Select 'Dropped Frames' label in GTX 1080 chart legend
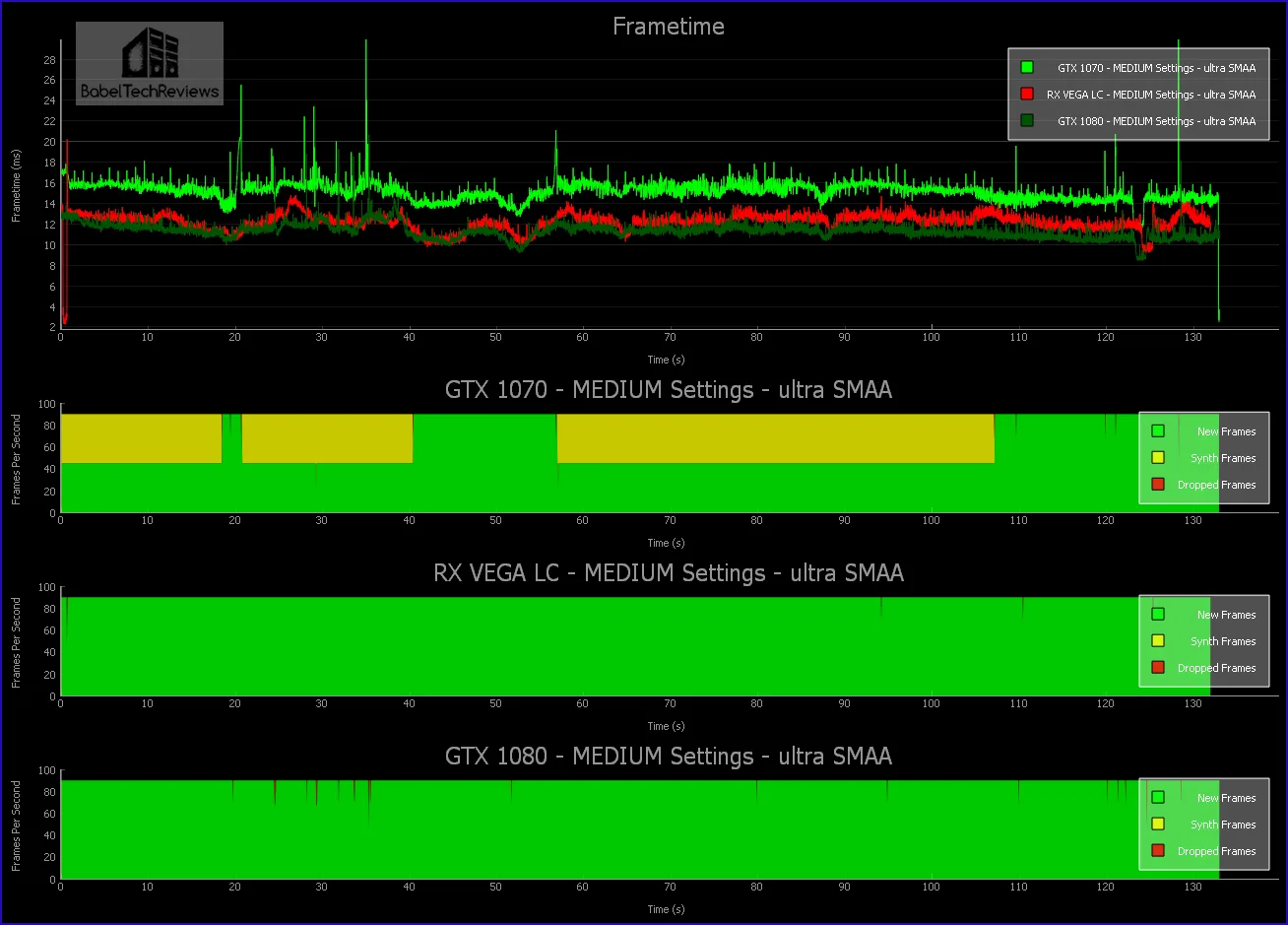This screenshot has height=925, width=1288. [1216, 851]
